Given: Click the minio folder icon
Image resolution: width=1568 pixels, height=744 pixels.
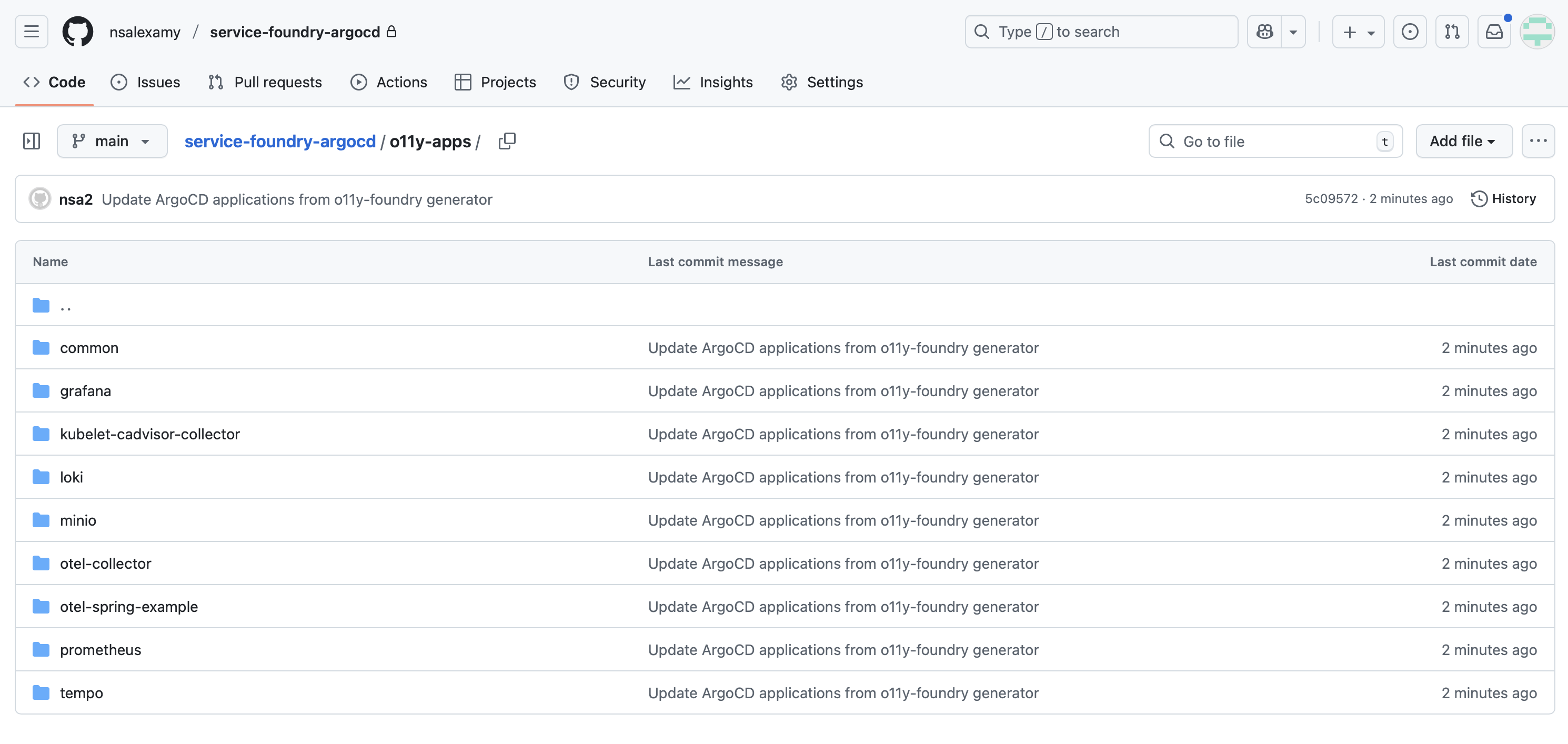Looking at the screenshot, I should pyautogui.click(x=41, y=520).
